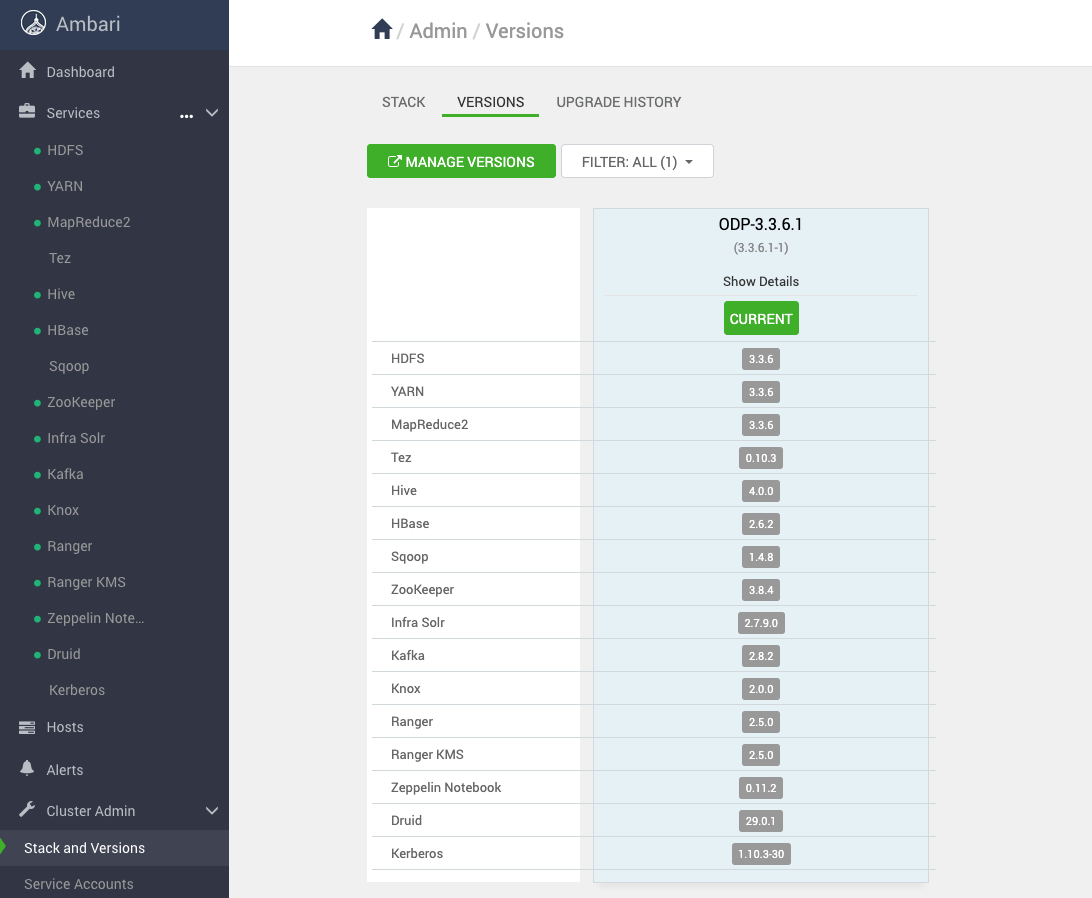Click the home icon in breadcrumb
The image size is (1092, 898).
(x=381, y=31)
